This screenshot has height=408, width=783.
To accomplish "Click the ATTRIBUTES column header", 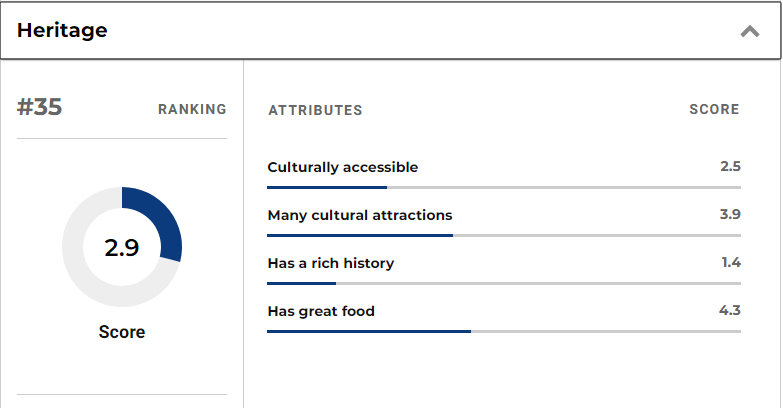I will click(315, 110).
